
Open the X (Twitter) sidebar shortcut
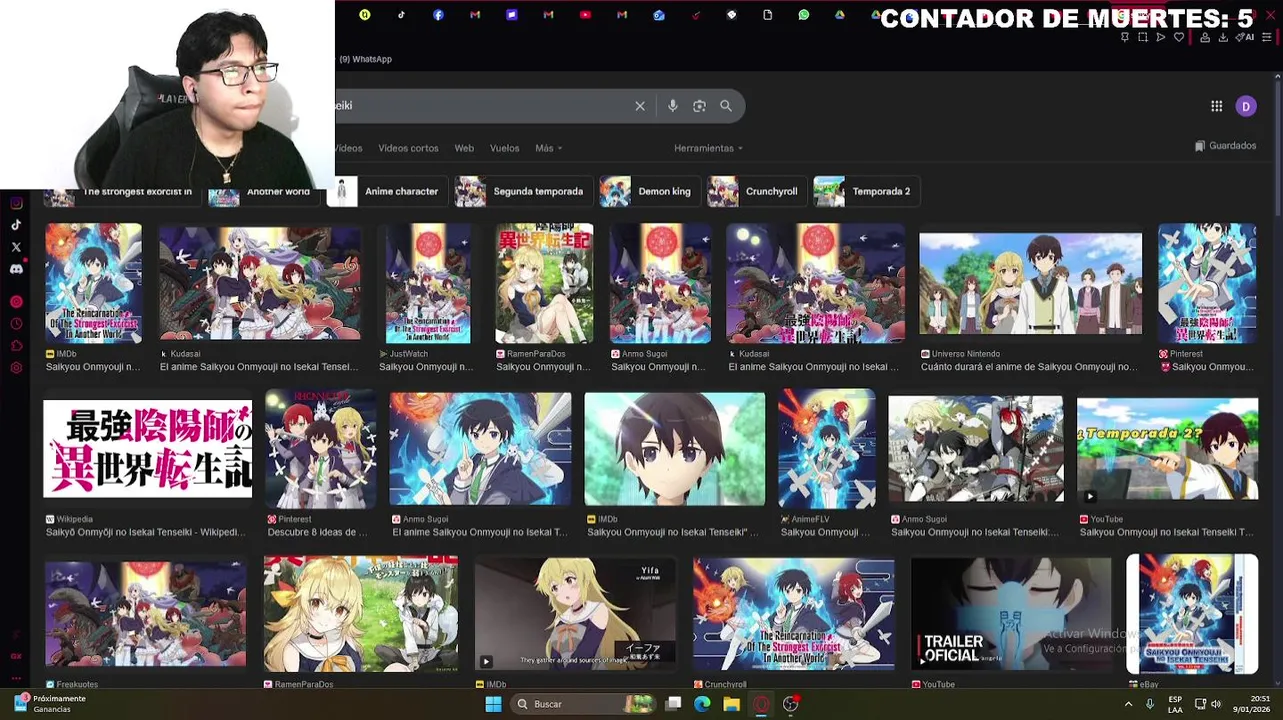(16, 247)
